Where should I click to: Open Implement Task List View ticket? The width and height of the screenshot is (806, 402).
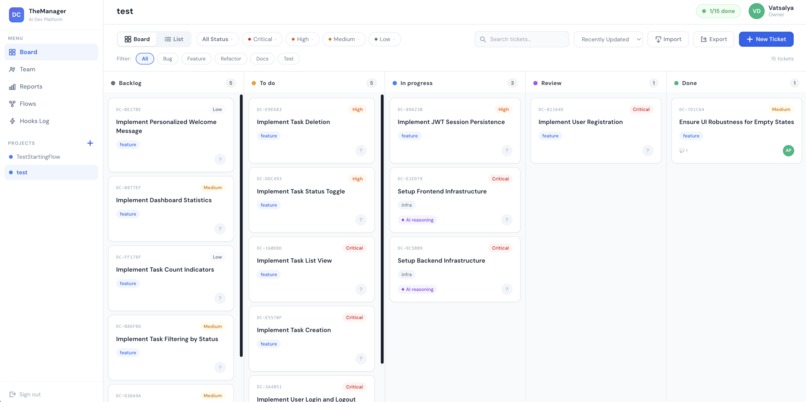point(312,269)
